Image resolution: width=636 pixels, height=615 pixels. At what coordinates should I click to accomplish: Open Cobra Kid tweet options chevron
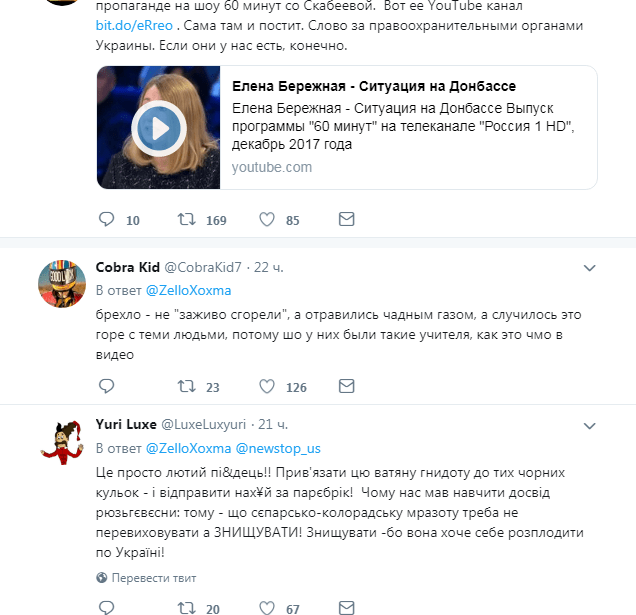[589, 268]
